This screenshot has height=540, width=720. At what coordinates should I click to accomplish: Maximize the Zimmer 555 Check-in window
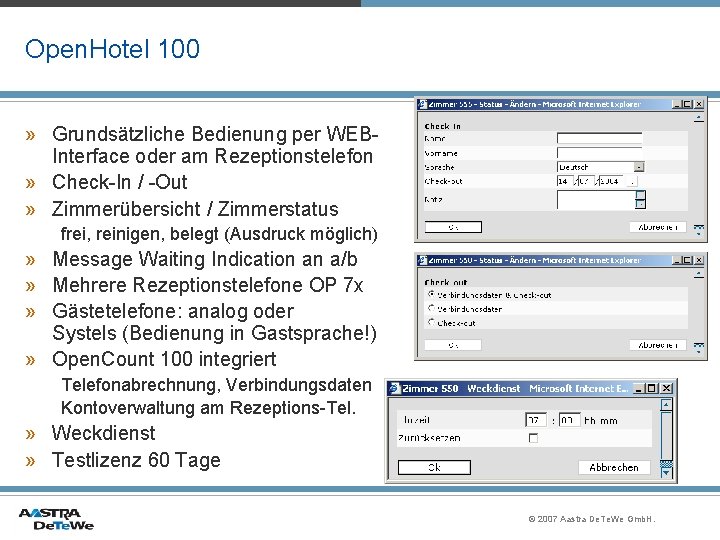687,104
